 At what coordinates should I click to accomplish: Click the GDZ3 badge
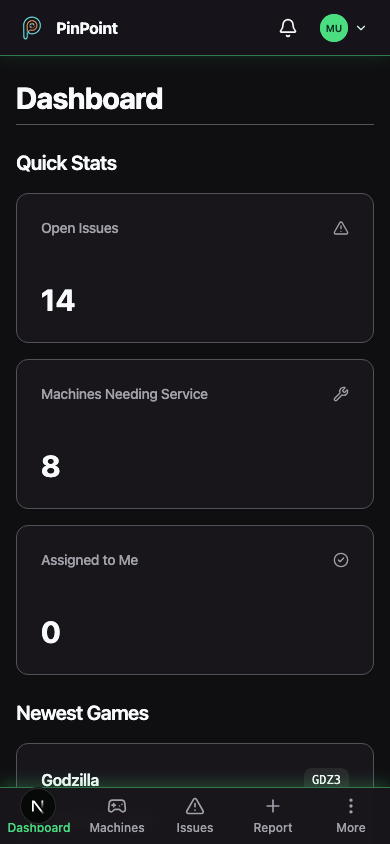coord(327,779)
